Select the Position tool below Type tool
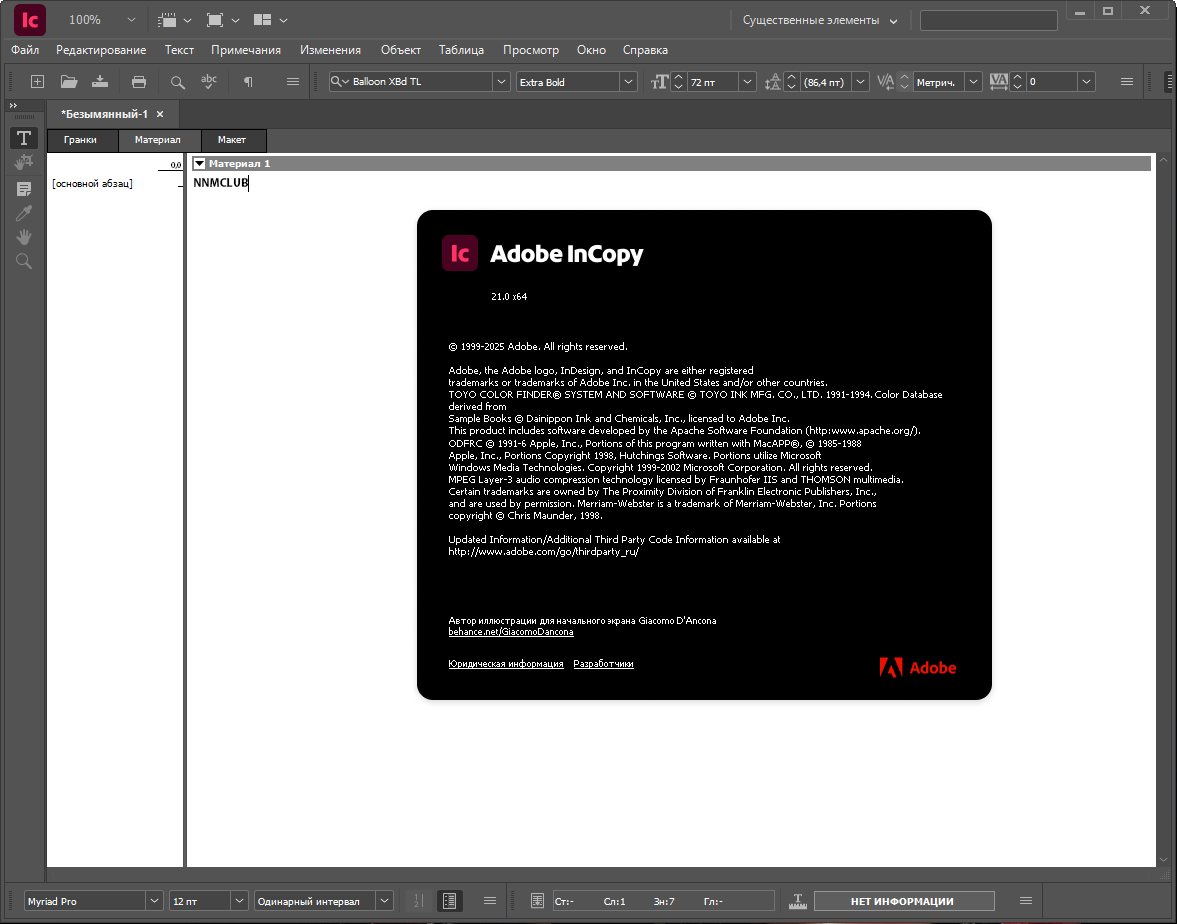This screenshot has width=1177, height=924. pyautogui.click(x=24, y=162)
